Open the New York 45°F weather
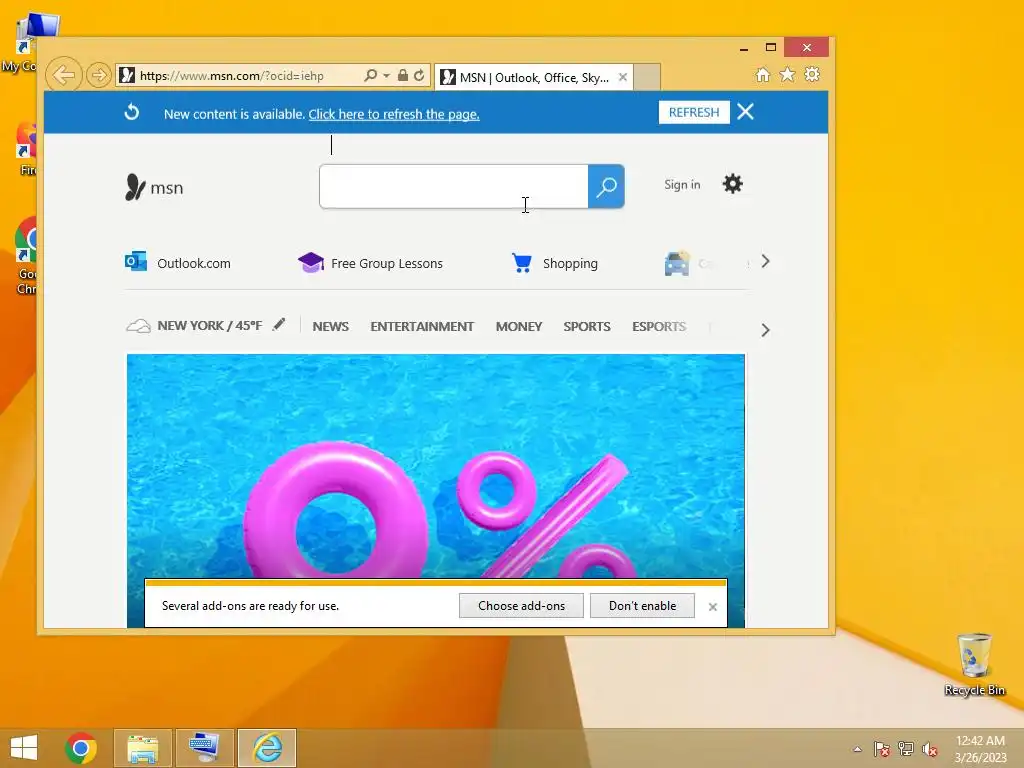Viewport: 1024px width, 768px height. (210, 325)
